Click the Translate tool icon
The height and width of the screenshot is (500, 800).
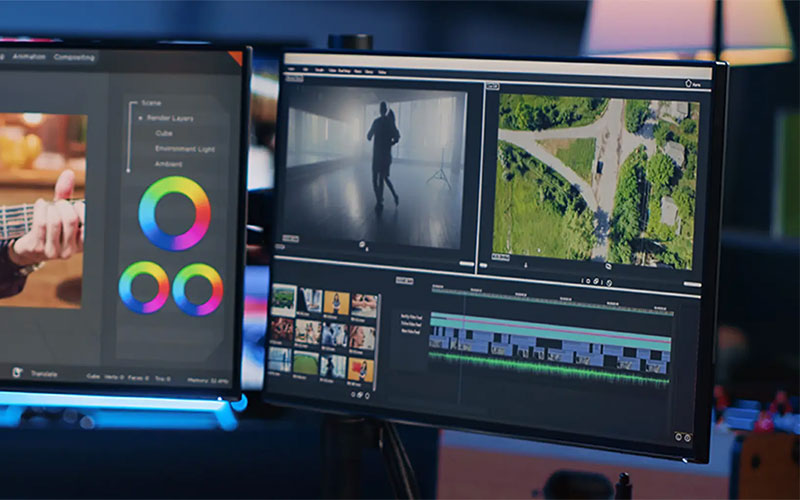click(x=17, y=373)
